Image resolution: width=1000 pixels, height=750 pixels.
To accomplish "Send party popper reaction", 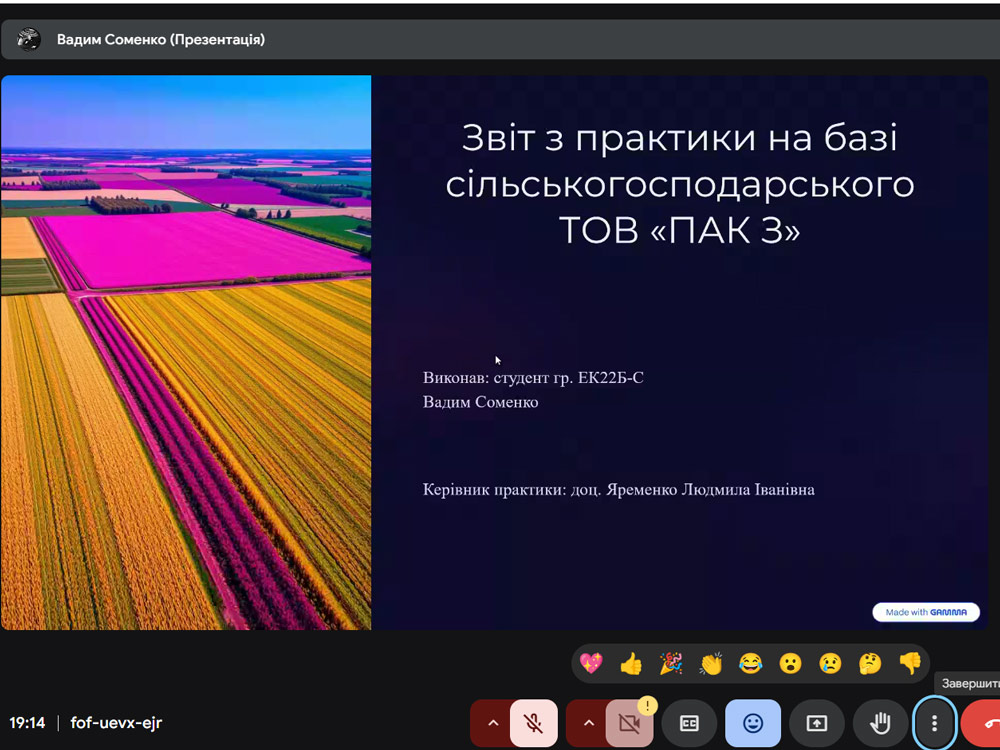I will tap(671, 663).
